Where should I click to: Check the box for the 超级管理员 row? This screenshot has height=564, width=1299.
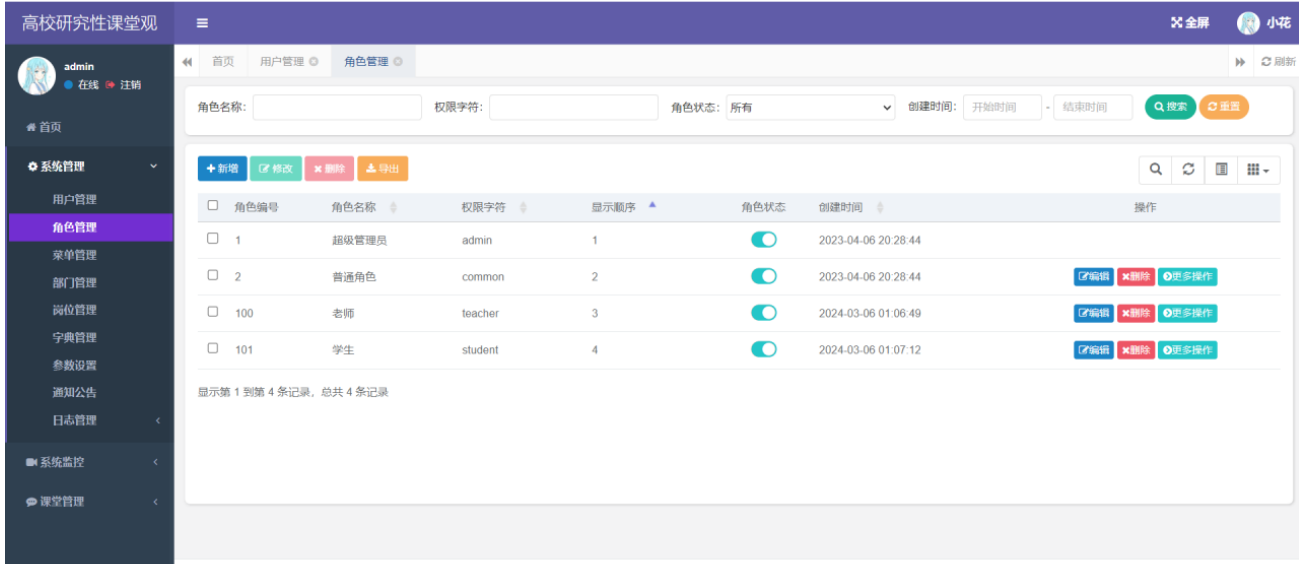pyautogui.click(x=212, y=239)
